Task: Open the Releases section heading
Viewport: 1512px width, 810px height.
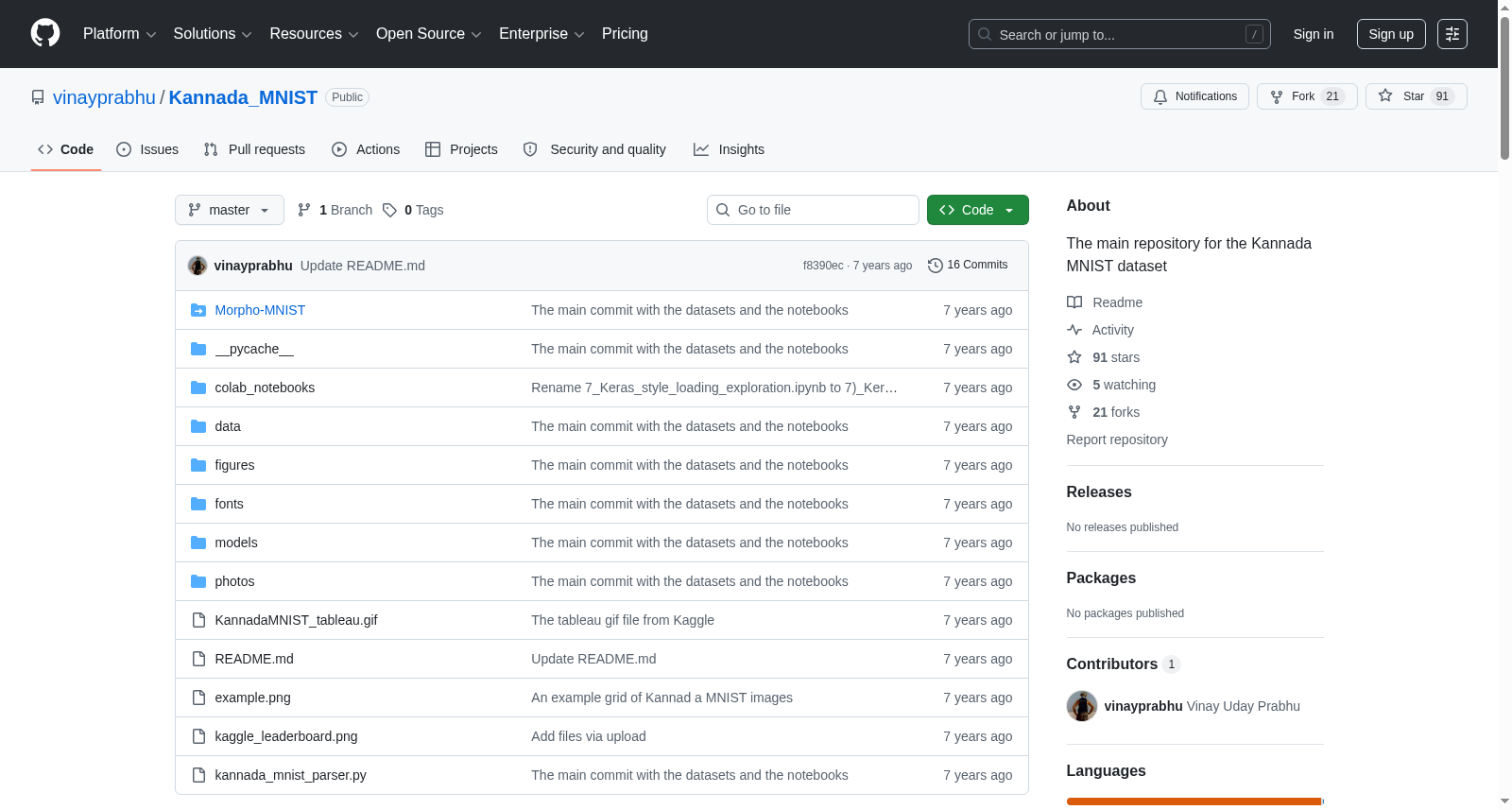Action: 1099,491
